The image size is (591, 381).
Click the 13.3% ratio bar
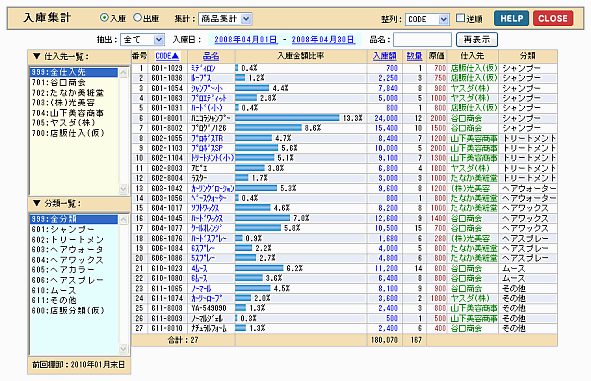pos(287,118)
